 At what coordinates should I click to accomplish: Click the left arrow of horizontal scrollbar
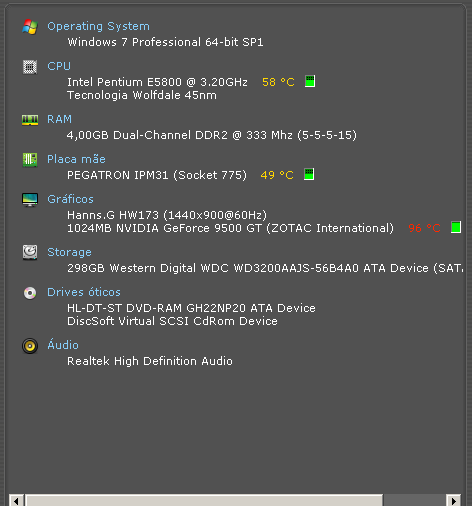coord(16,500)
